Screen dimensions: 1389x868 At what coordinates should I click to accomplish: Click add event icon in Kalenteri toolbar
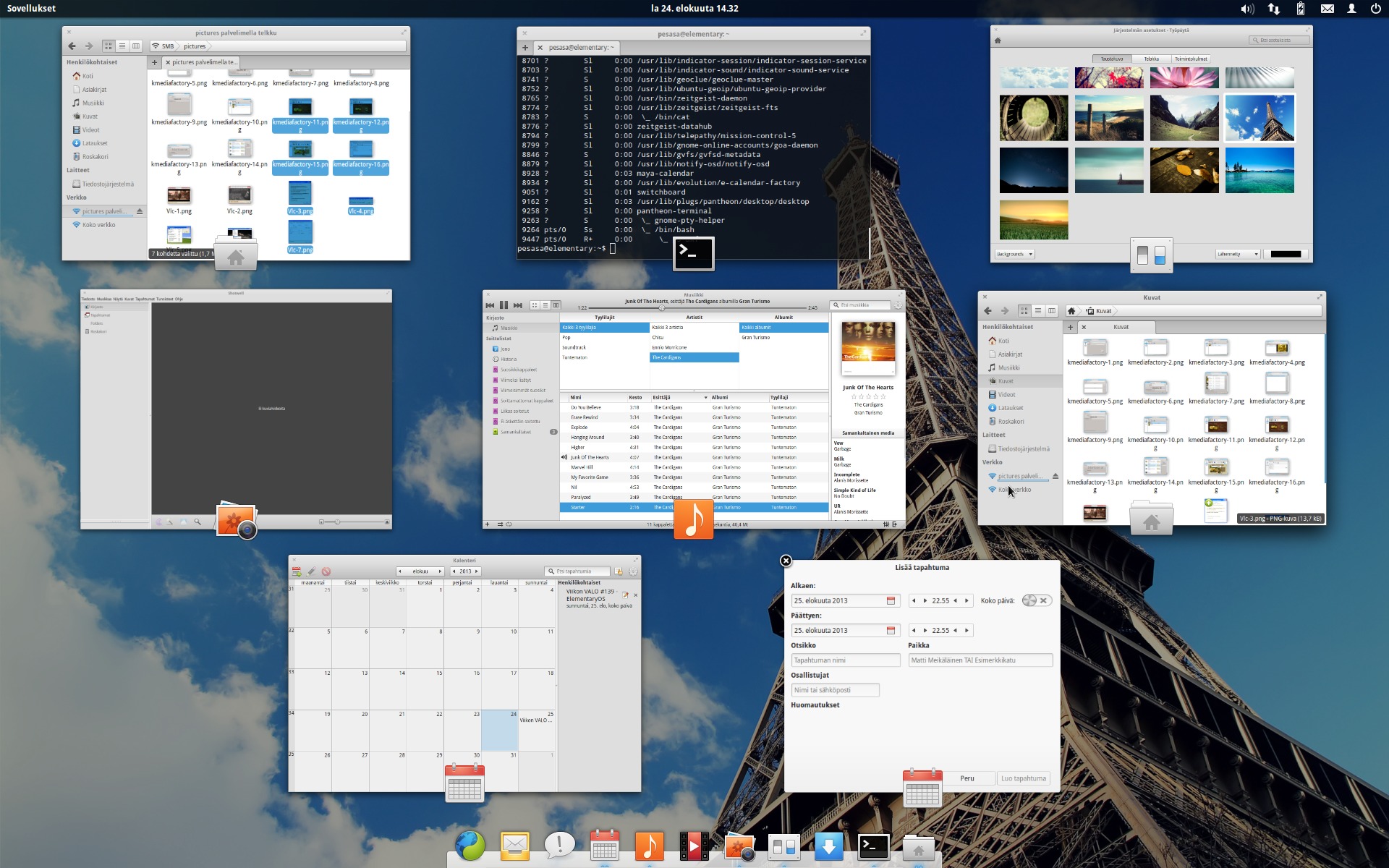(x=297, y=571)
